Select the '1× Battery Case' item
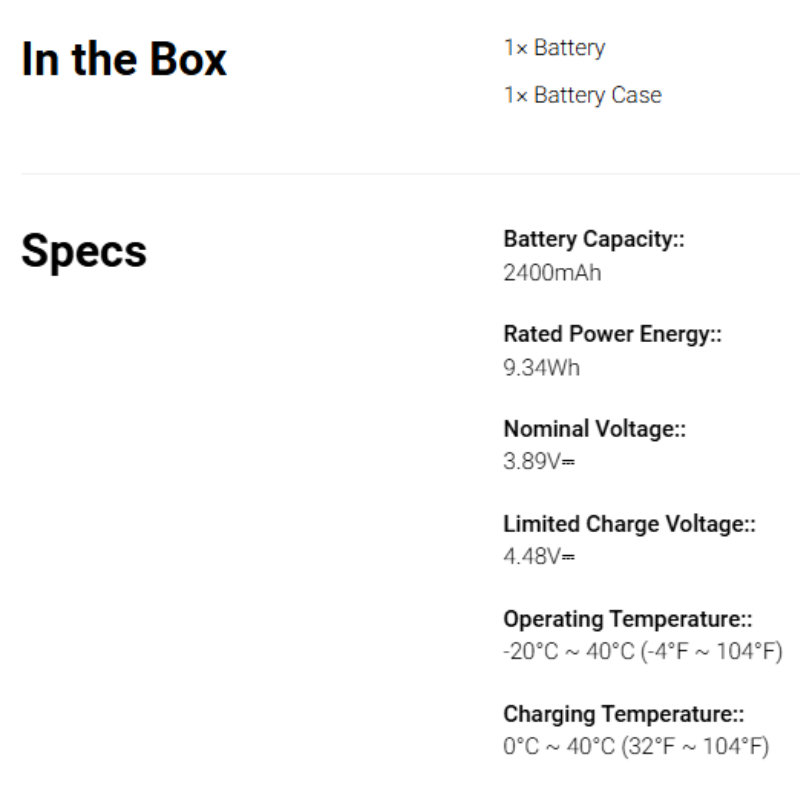This screenshot has height=800, width=800. [583, 95]
